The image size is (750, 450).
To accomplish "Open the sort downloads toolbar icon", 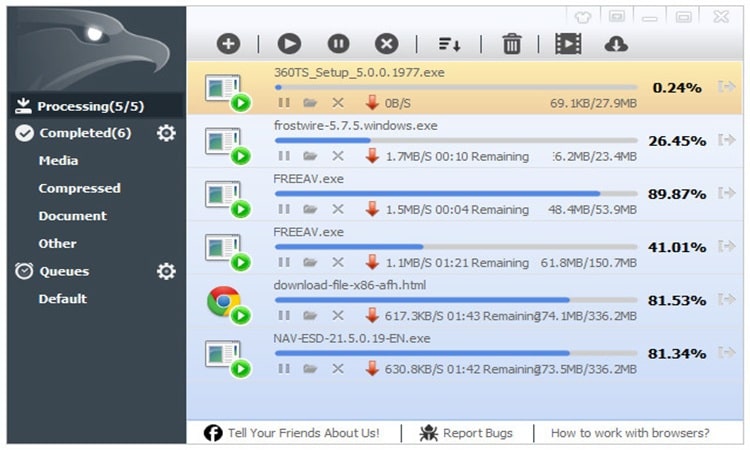I will [448, 43].
